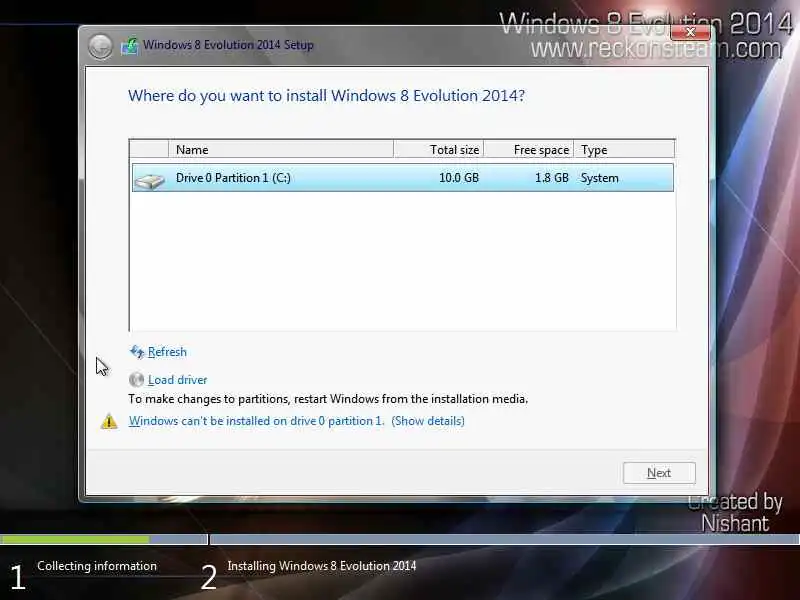This screenshot has height=600, width=800.
Task: Click the Collecting information step label
Action: pos(97,566)
